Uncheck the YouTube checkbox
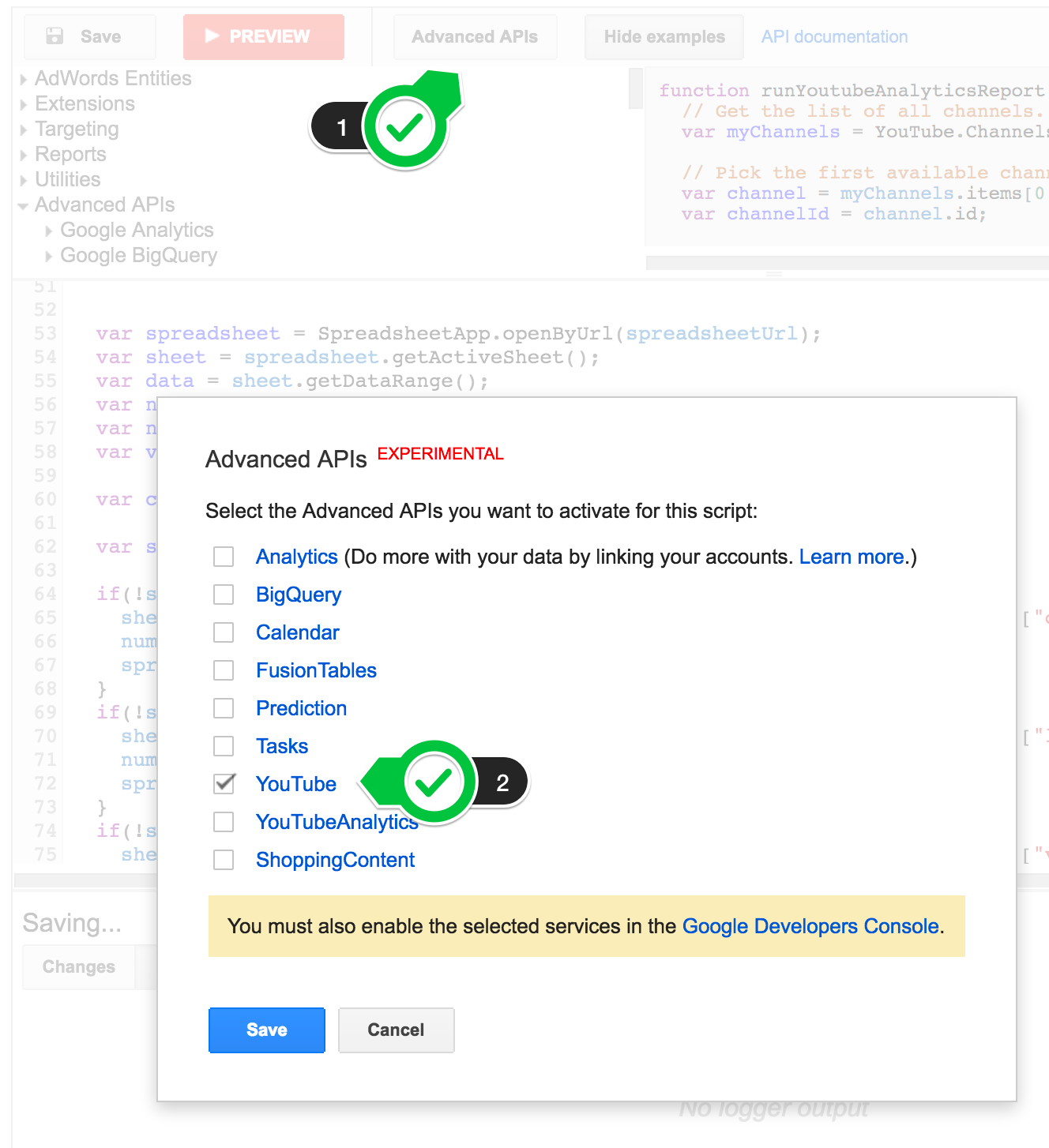Viewport: 1049px width, 1148px height. click(224, 784)
